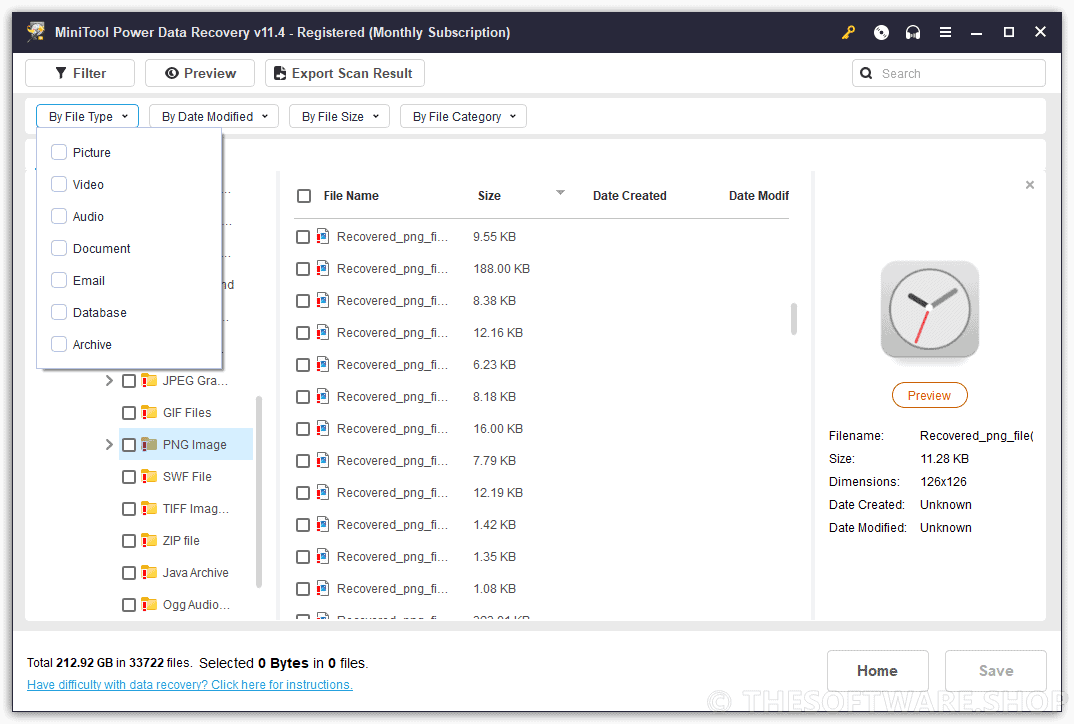The height and width of the screenshot is (724, 1074).
Task: Click the file list vertical scrollbar thumb
Action: pyautogui.click(x=794, y=319)
